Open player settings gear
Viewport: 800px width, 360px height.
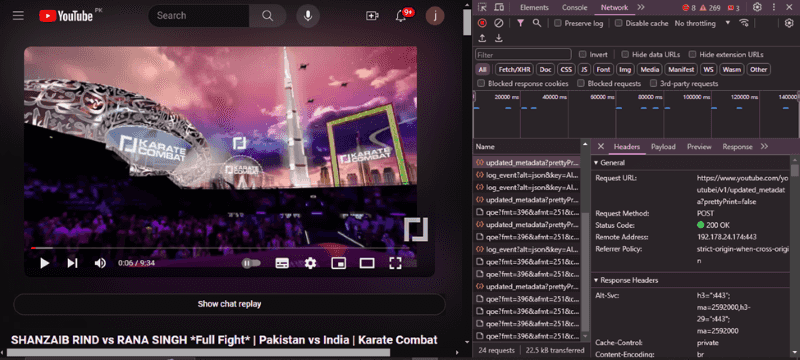(x=310, y=263)
